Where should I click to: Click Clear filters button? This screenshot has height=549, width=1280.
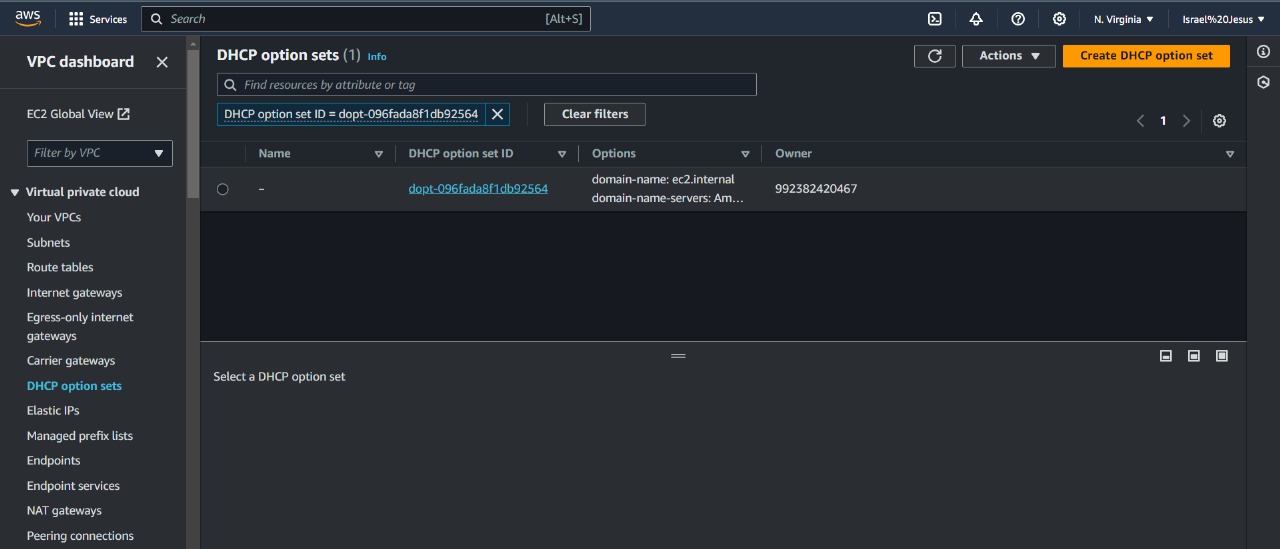pos(595,114)
